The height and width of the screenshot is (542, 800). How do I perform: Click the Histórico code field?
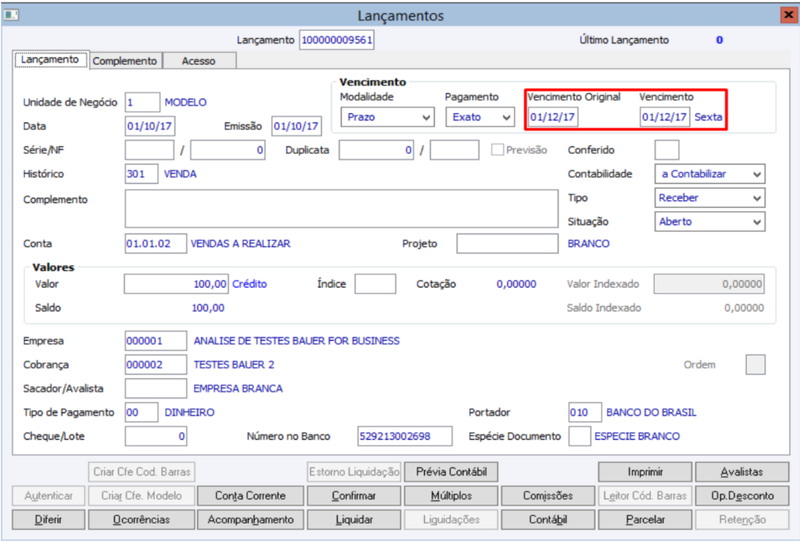tap(141, 174)
